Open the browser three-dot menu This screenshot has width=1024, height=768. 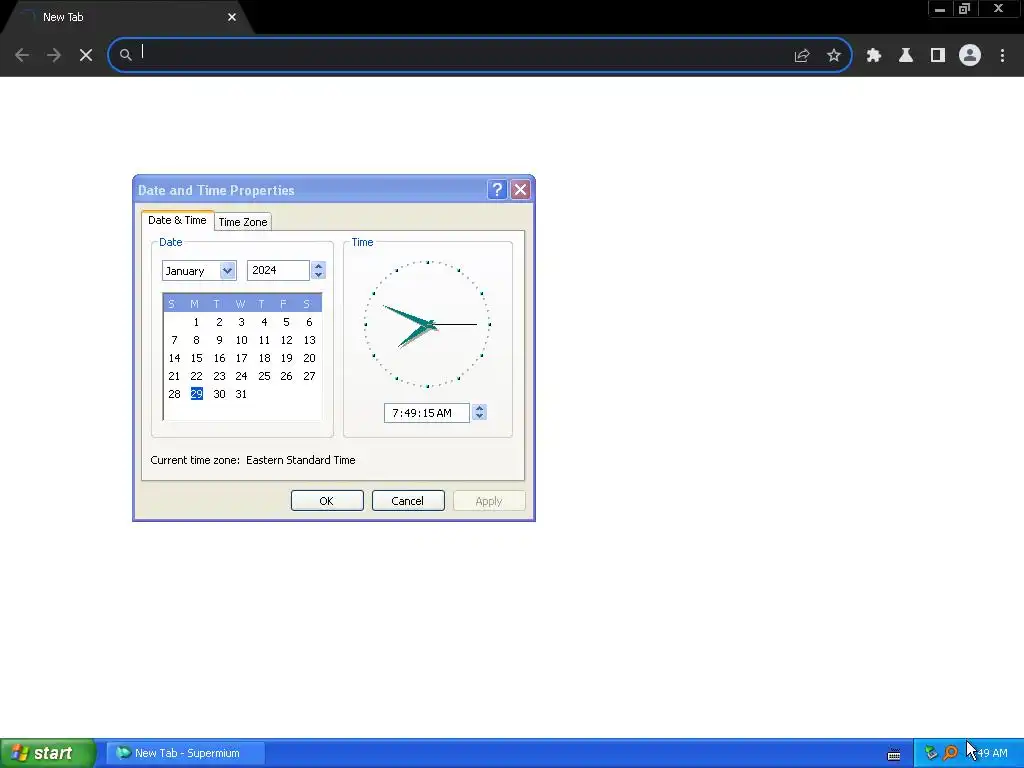pos(1002,56)
